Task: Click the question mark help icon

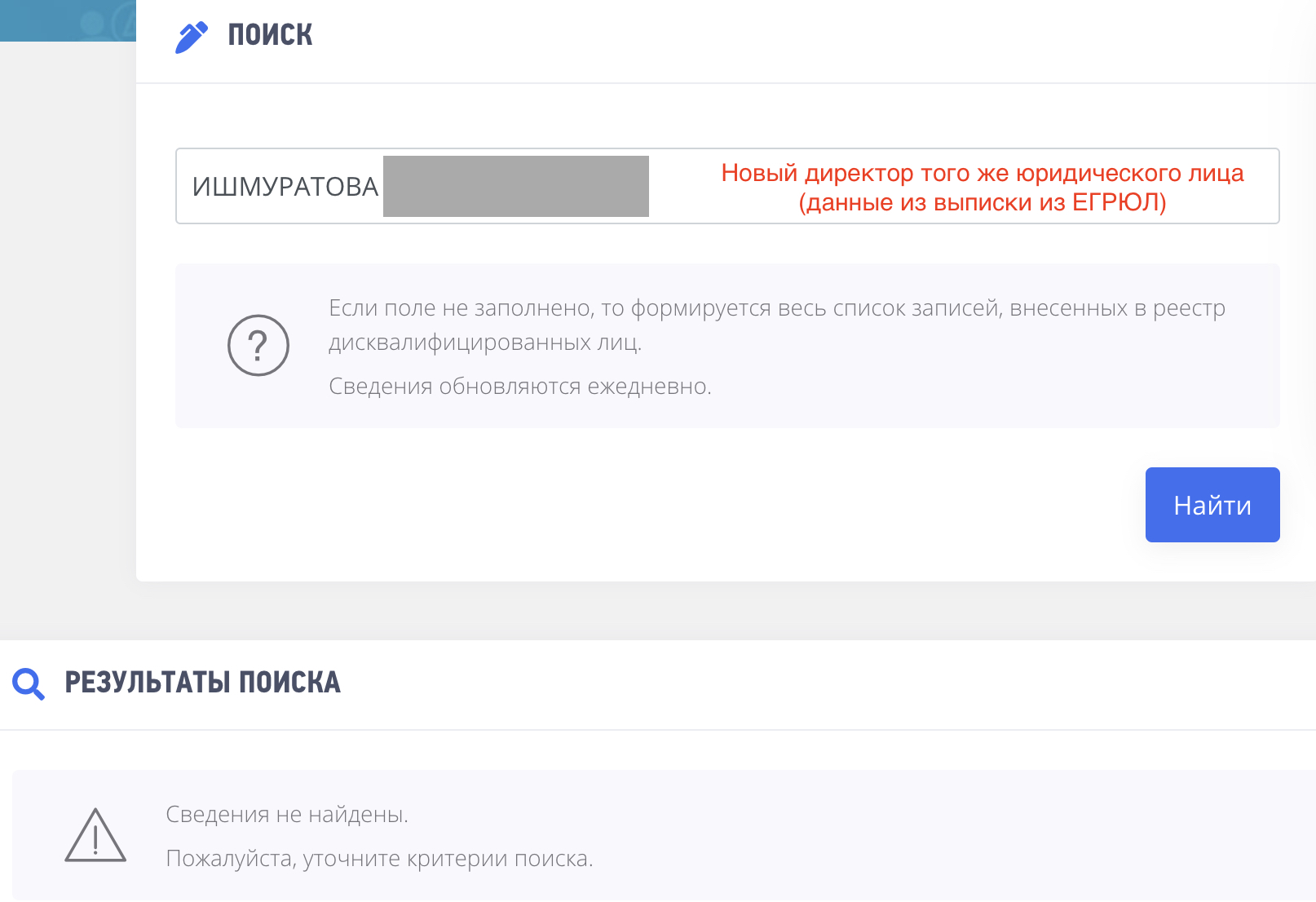Action: click(x=258, y=346)
